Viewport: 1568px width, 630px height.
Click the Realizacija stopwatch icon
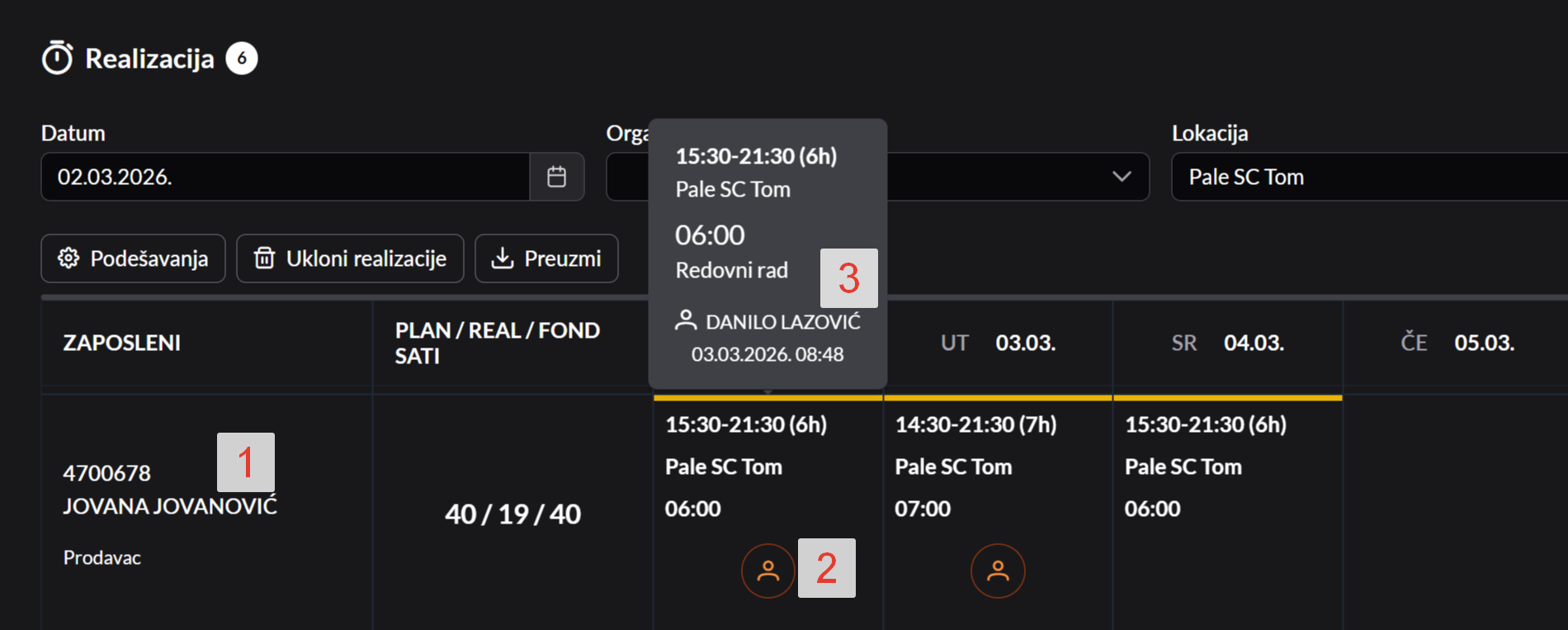(x=58, y=58)
